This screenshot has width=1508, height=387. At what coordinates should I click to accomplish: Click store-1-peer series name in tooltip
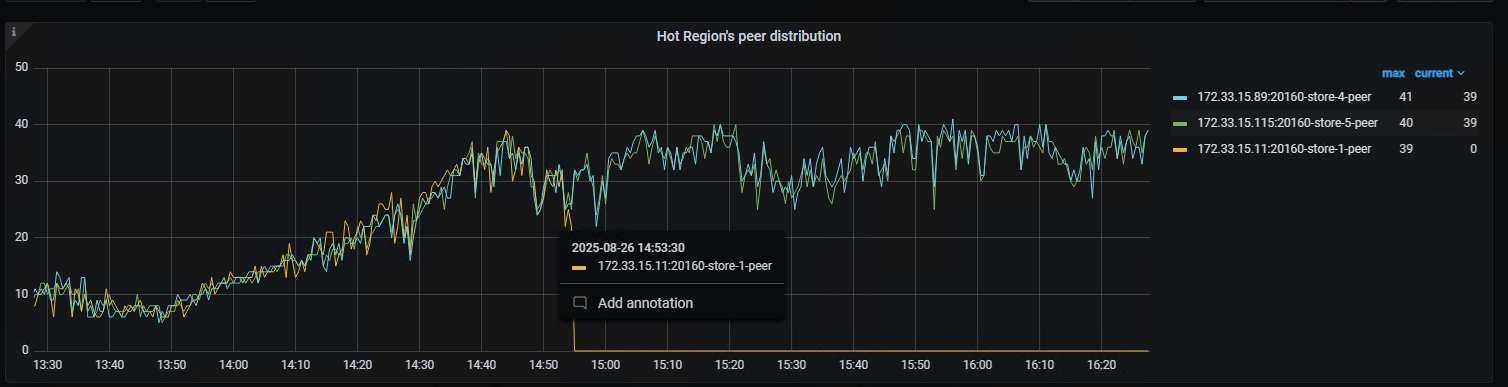685,266
